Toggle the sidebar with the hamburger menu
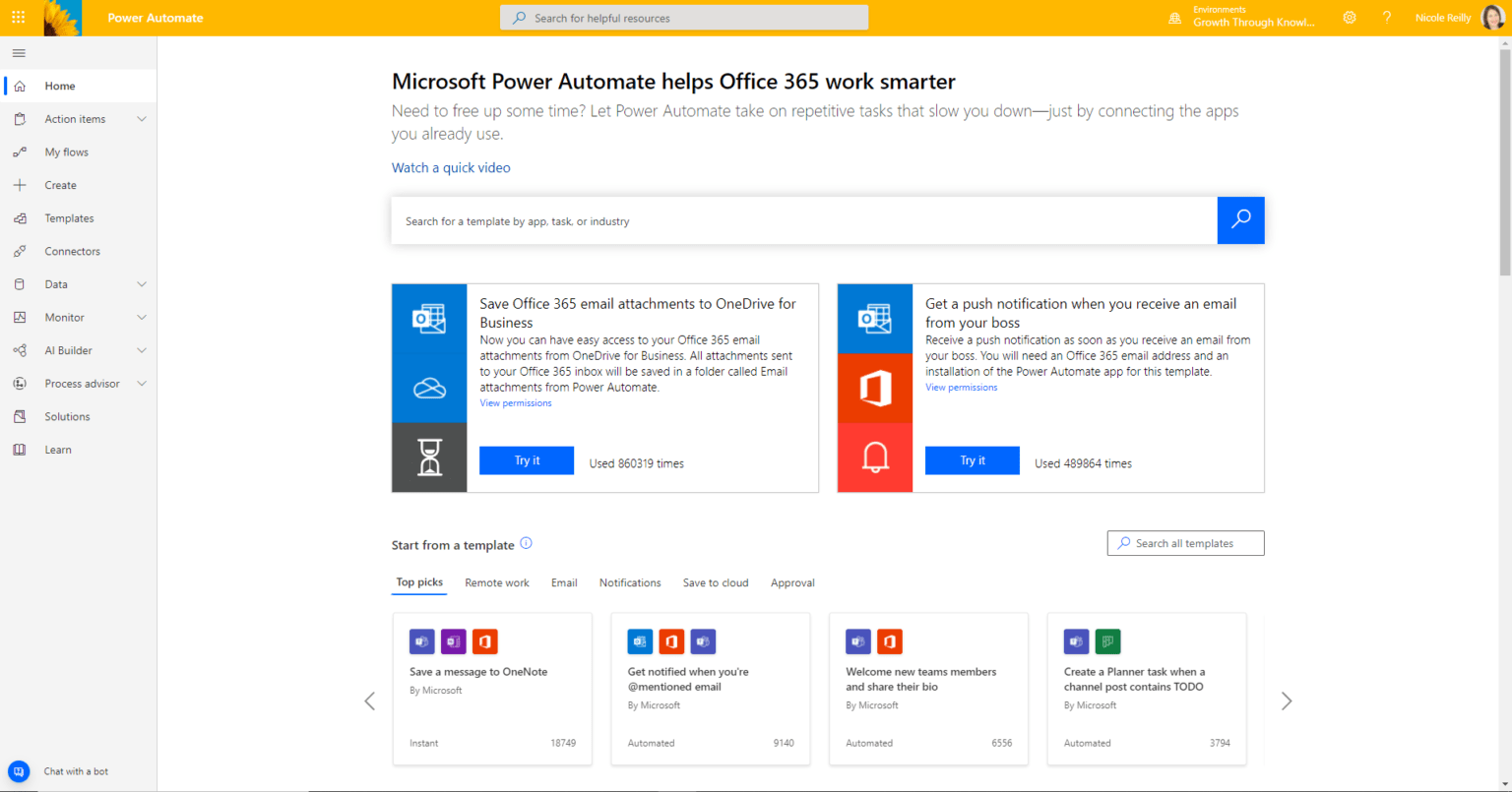The image size is (1512, 792). (x=18, y=52)
